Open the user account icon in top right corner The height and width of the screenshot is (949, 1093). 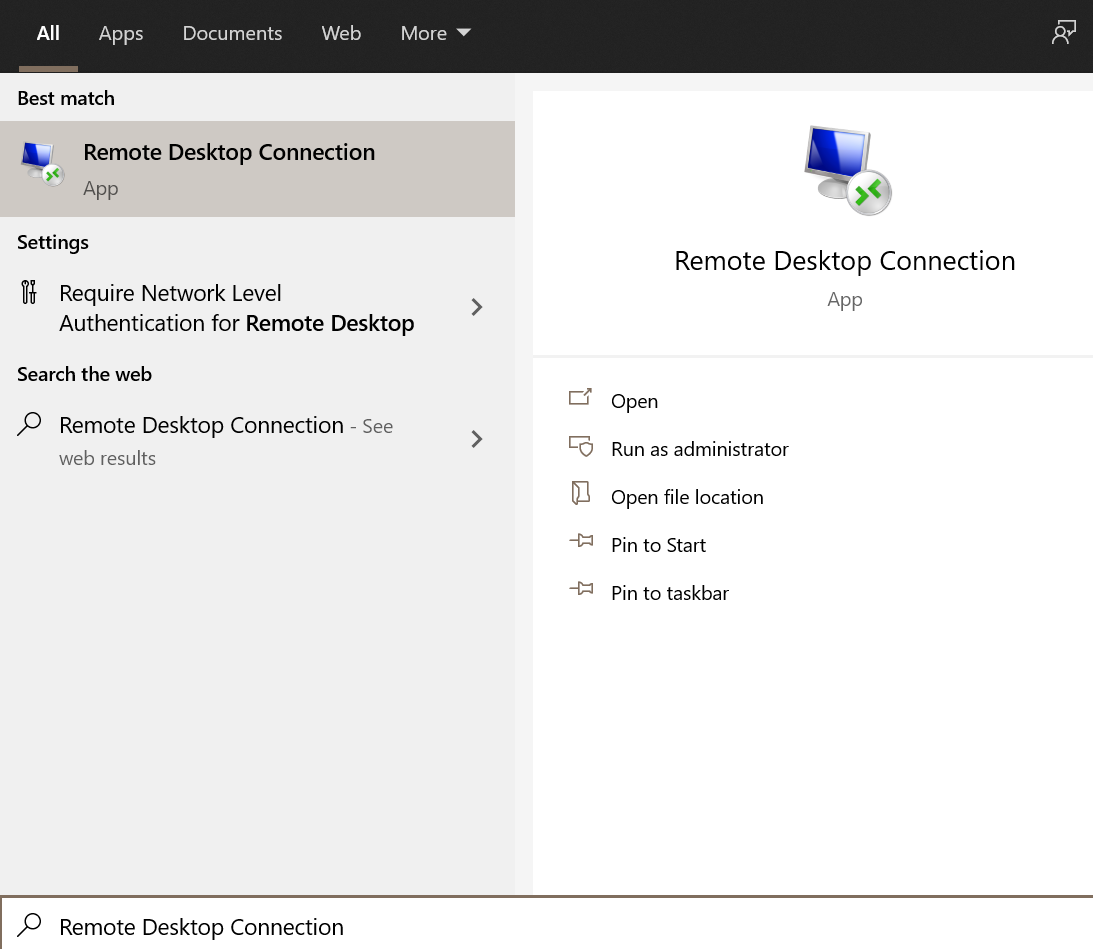(1064, 31)
